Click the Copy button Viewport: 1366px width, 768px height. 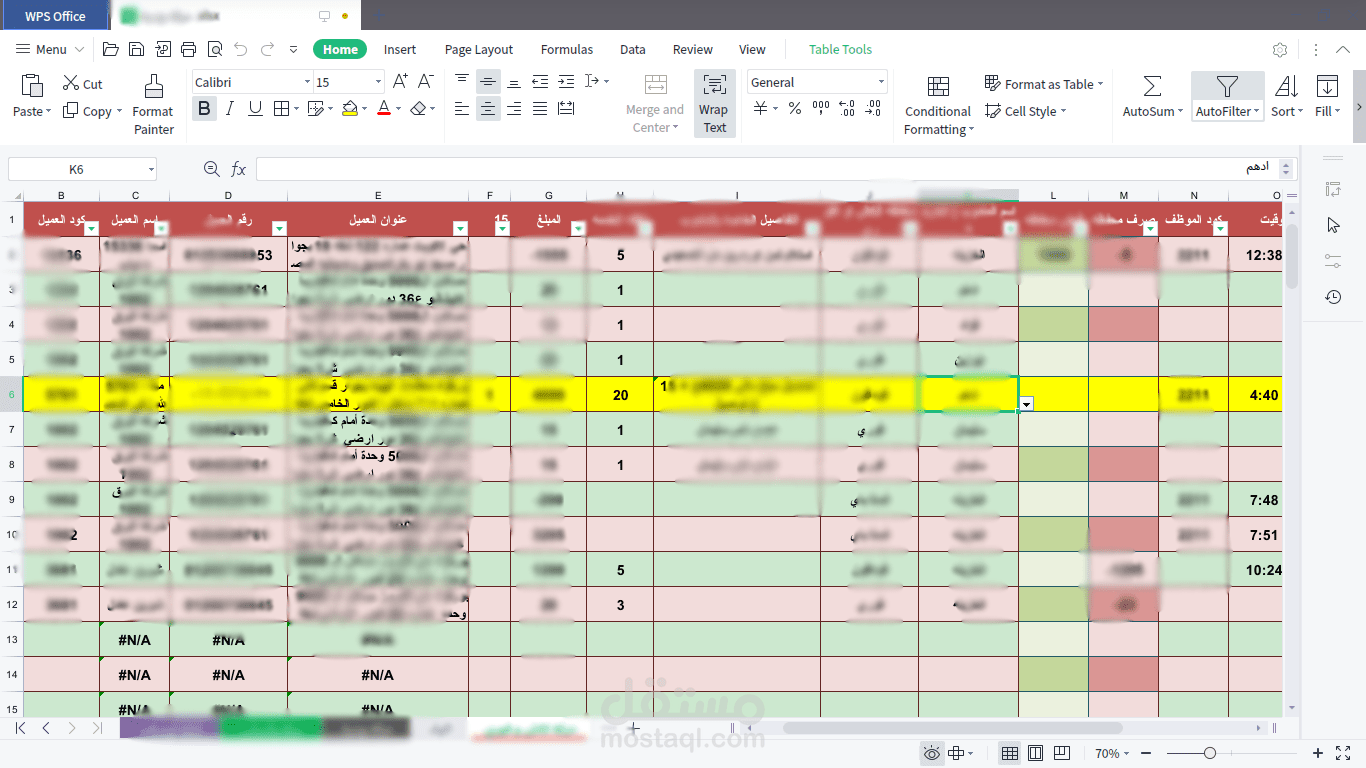pyautogui.click(x=92, y=111)
